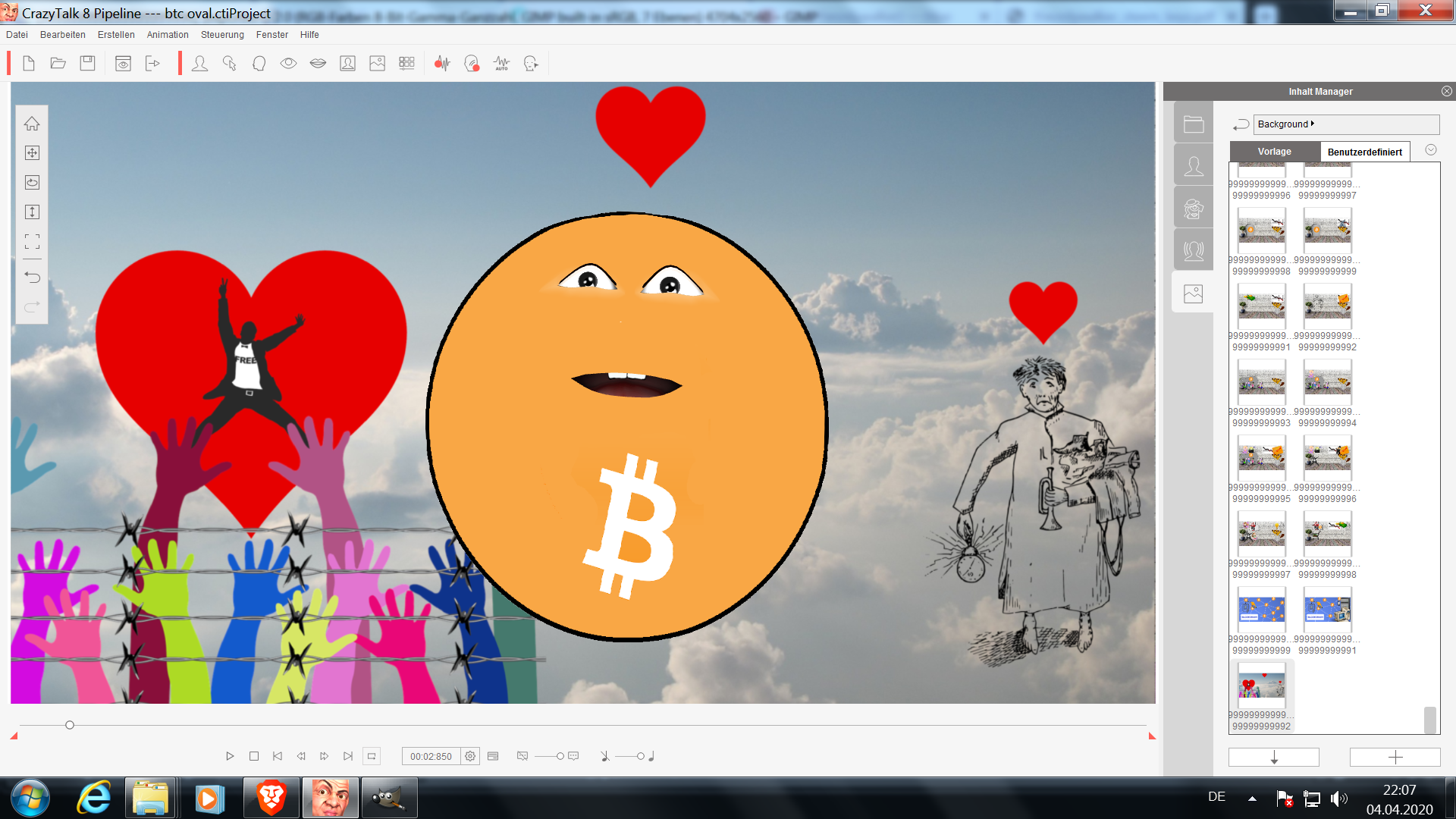Click the Export icon in toolbar
This screenshot has width=1456, height=819.
(152, 64)
